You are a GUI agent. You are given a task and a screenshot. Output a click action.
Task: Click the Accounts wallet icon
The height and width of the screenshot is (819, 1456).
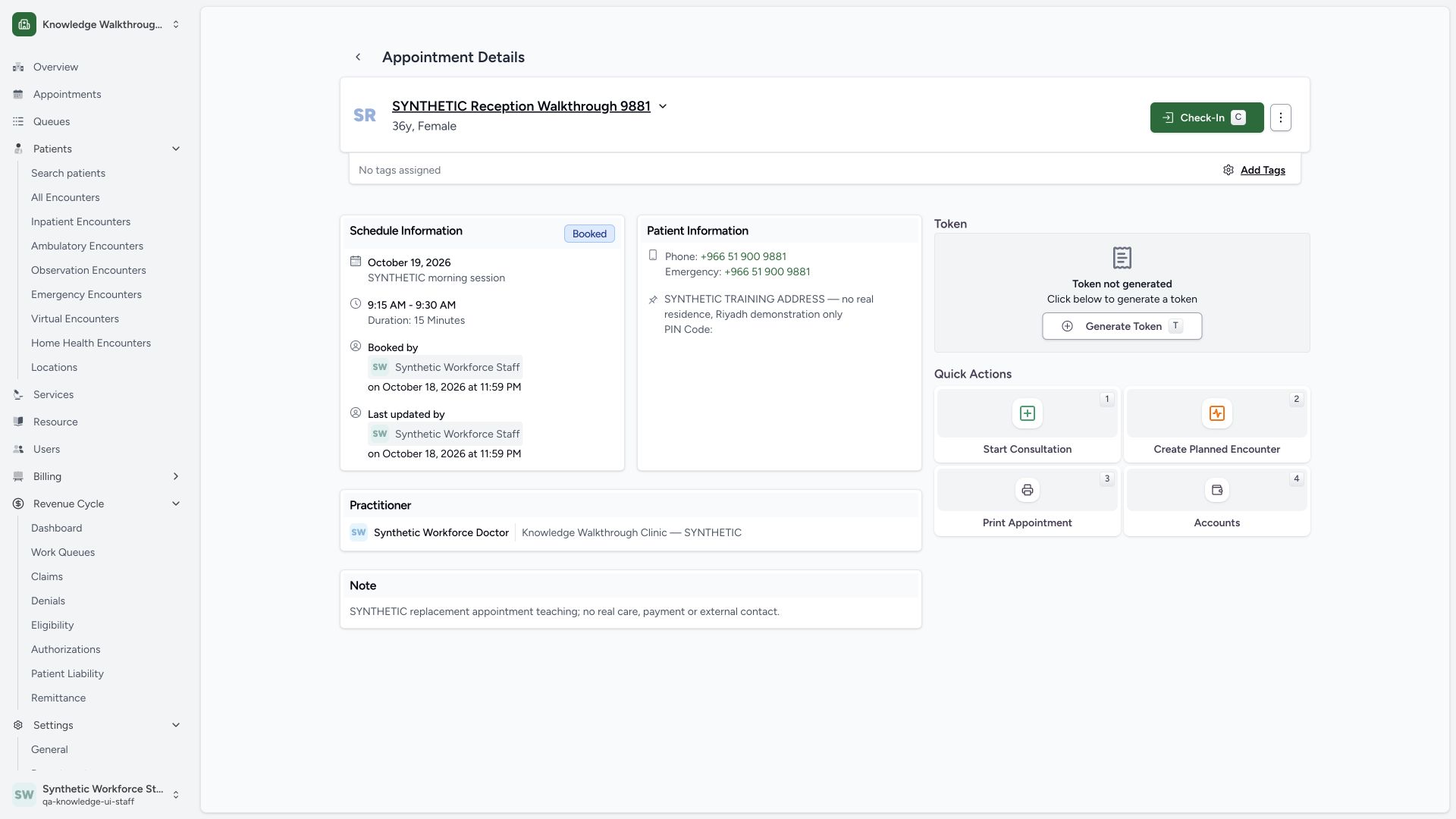tap(1217, 490)
